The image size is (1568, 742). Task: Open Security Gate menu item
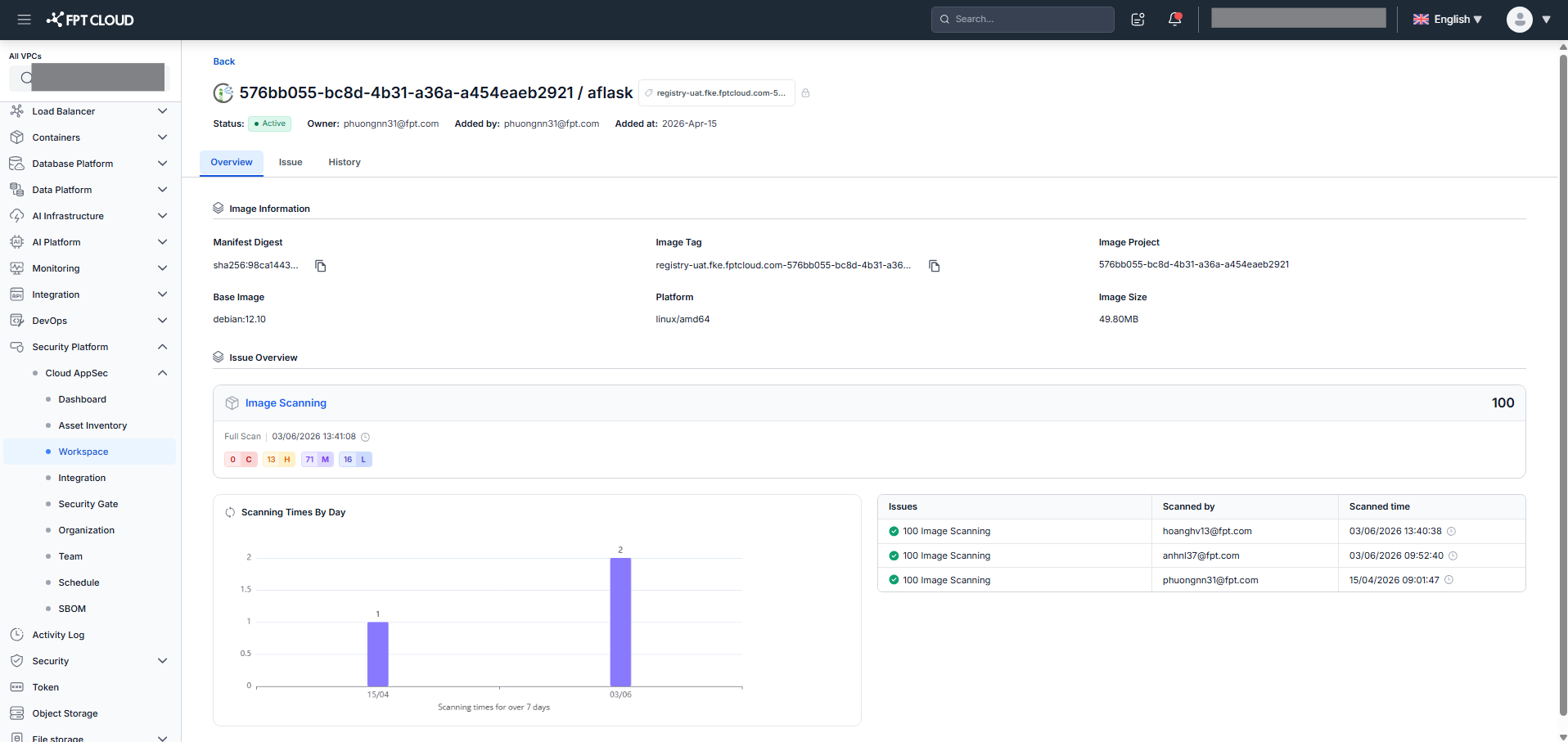point(88,504)
